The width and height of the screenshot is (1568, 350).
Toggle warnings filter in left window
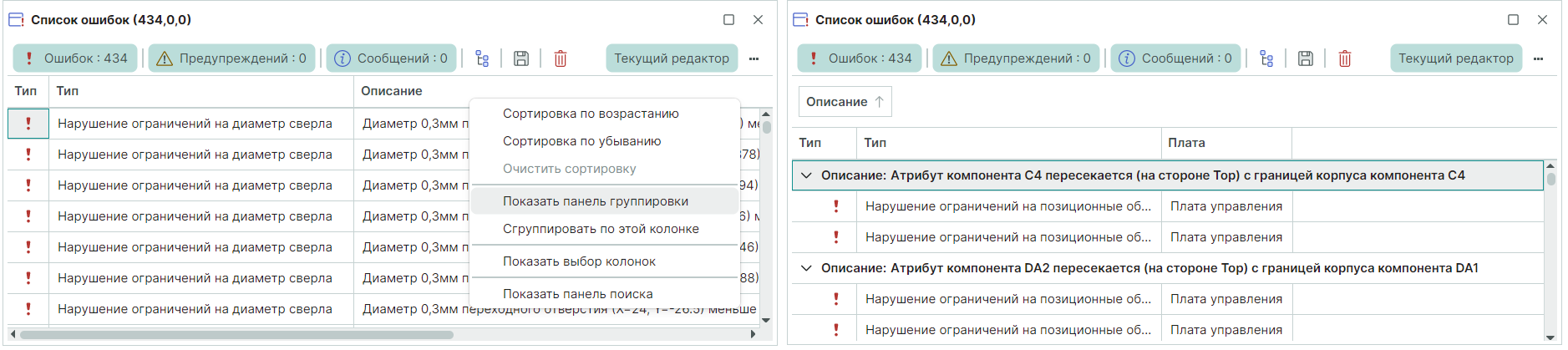(x=232, y=58)
